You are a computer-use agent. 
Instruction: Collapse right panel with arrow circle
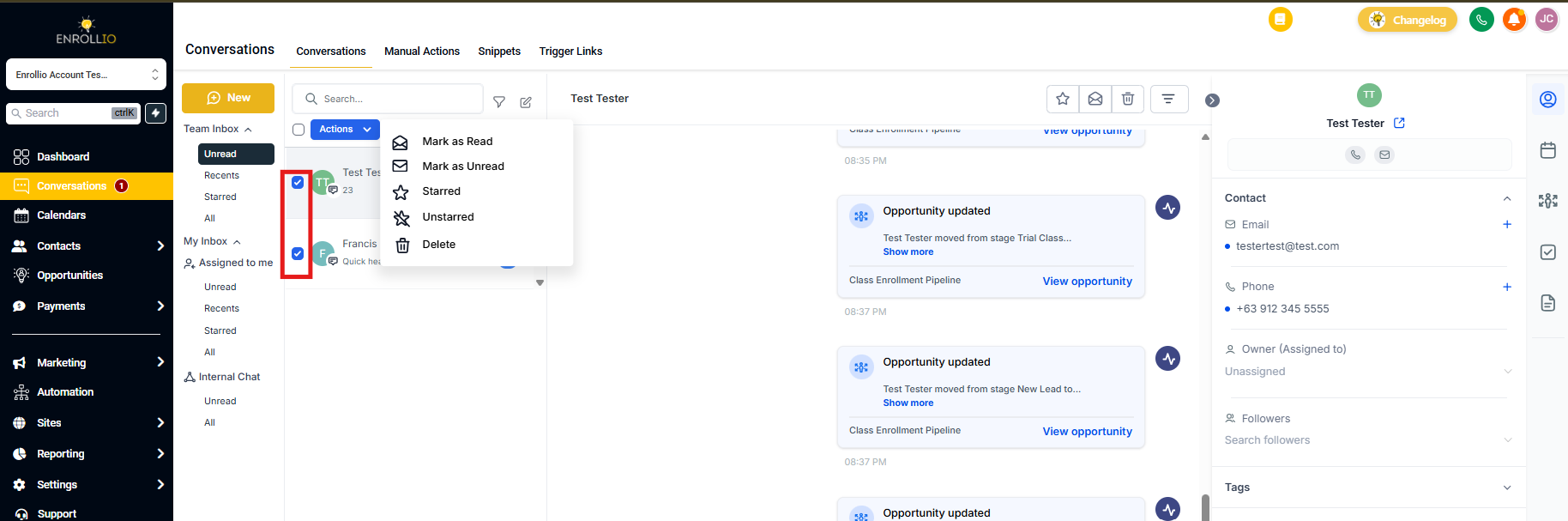1212,100
